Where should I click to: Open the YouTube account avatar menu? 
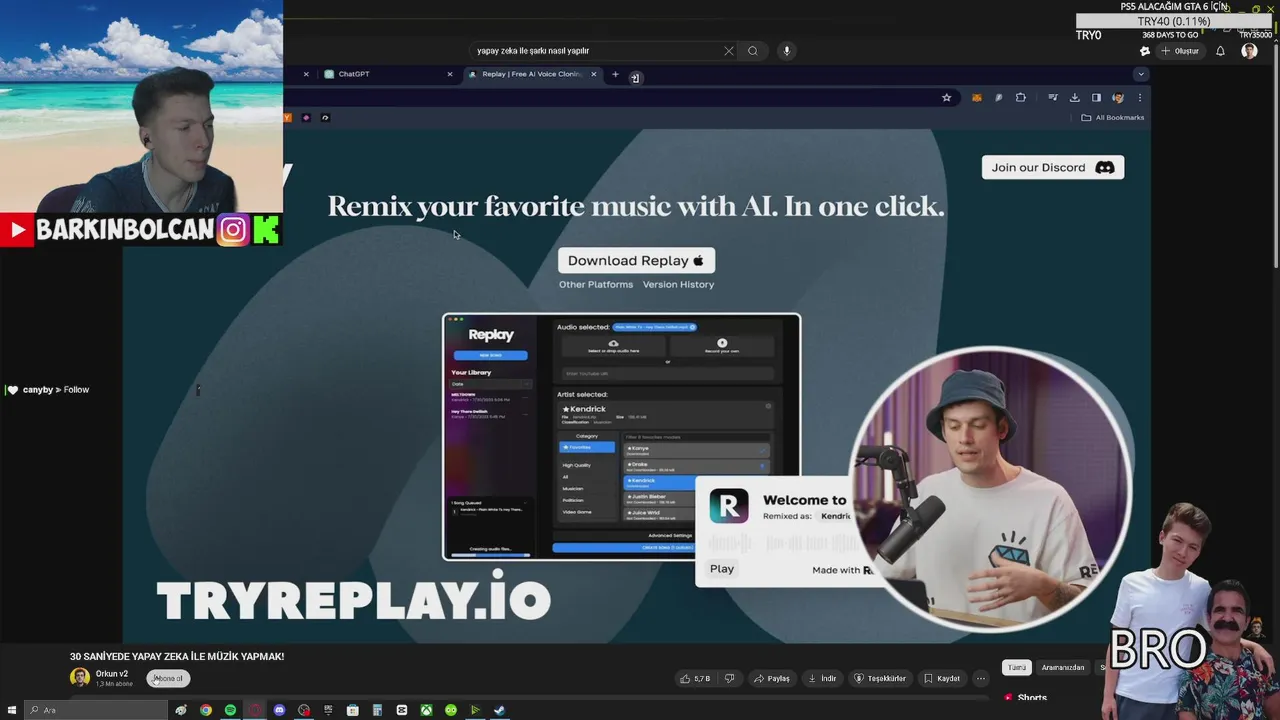point(1249,51)
